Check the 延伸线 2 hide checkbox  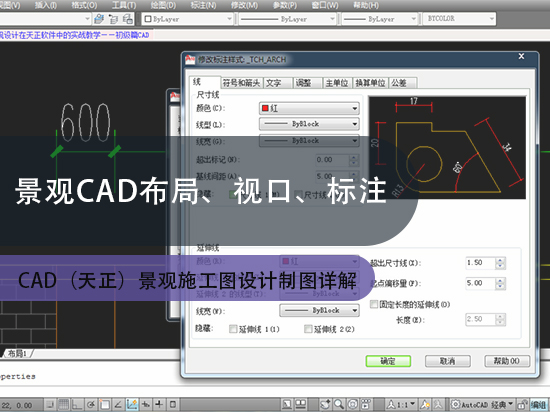308,329
